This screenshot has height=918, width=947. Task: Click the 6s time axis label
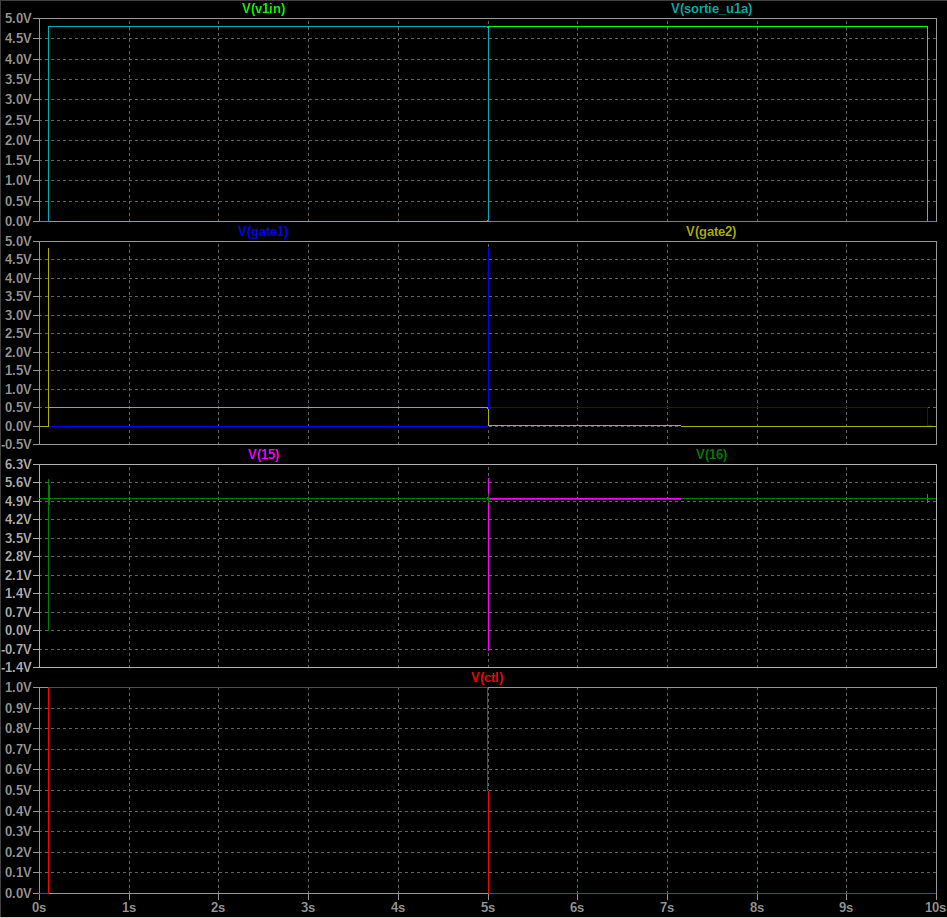click(577, 908)
